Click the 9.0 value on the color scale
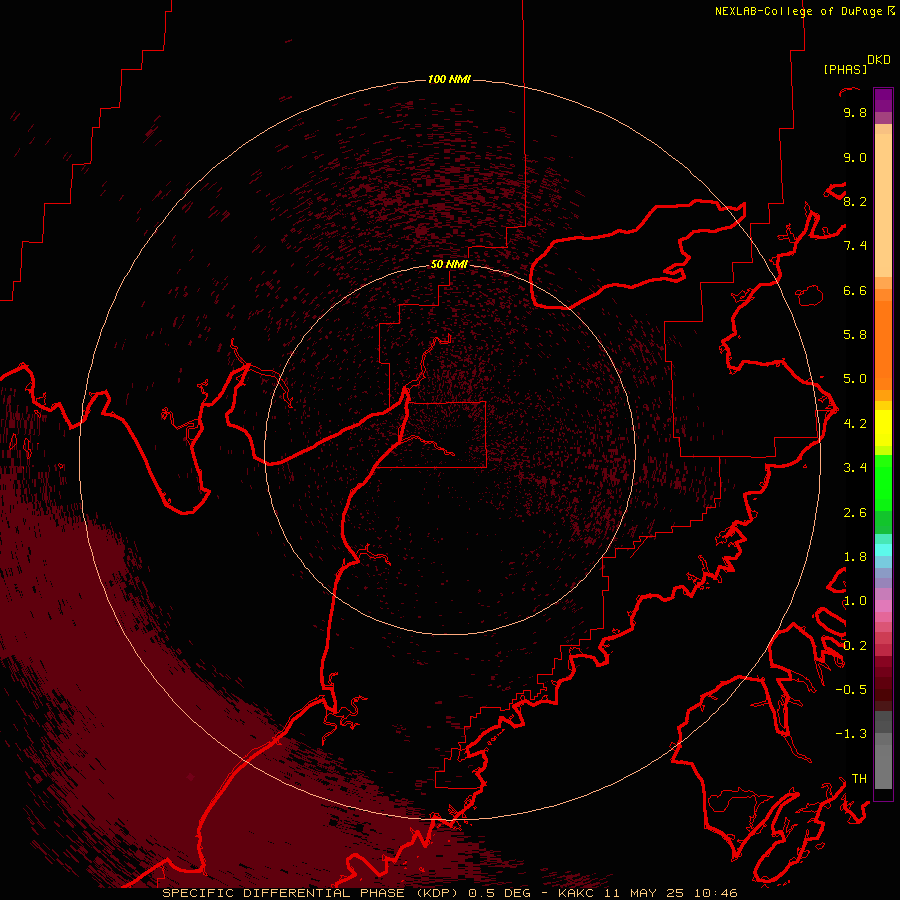 coord(855,157)
